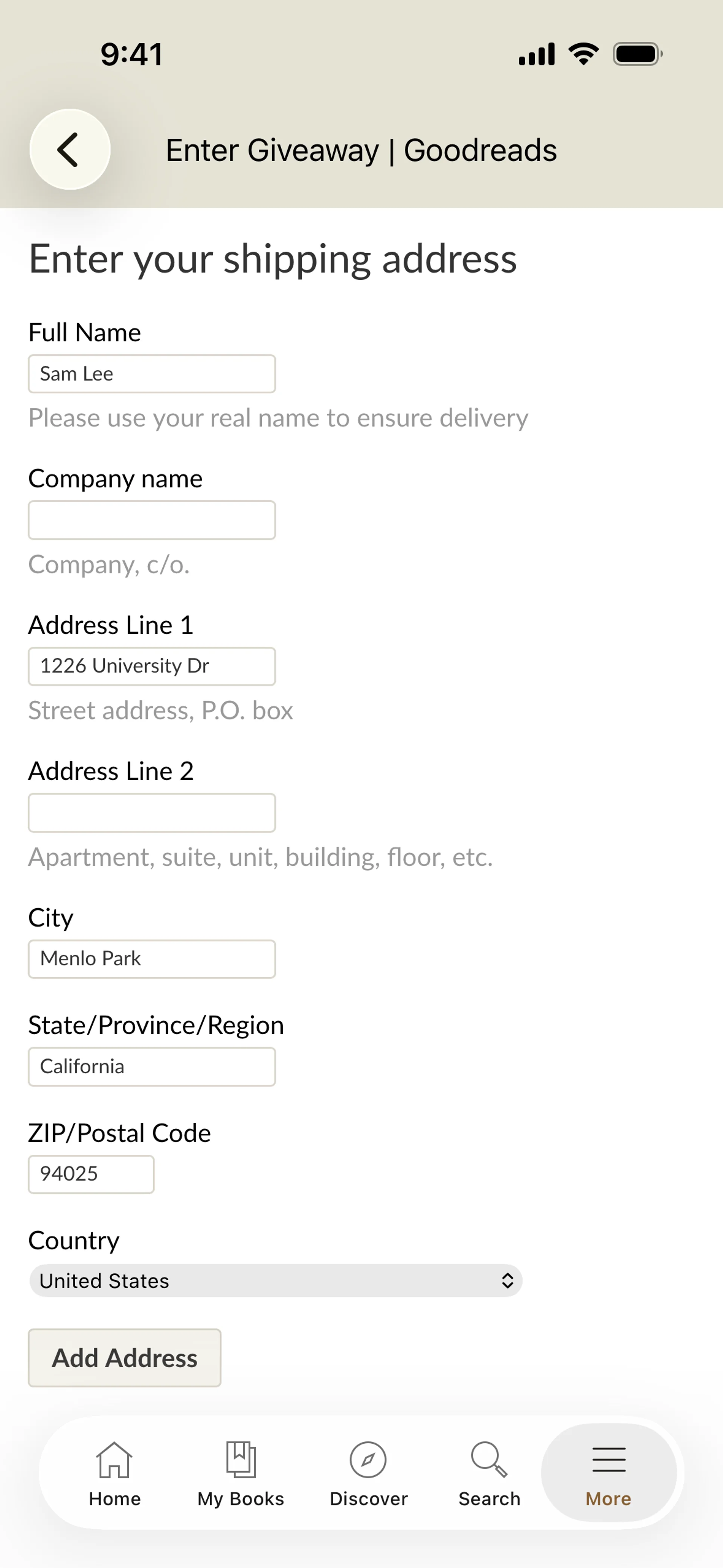723x1568 pixels.
Task: Tap the back arrow button
Action: (x=69, y=150)
